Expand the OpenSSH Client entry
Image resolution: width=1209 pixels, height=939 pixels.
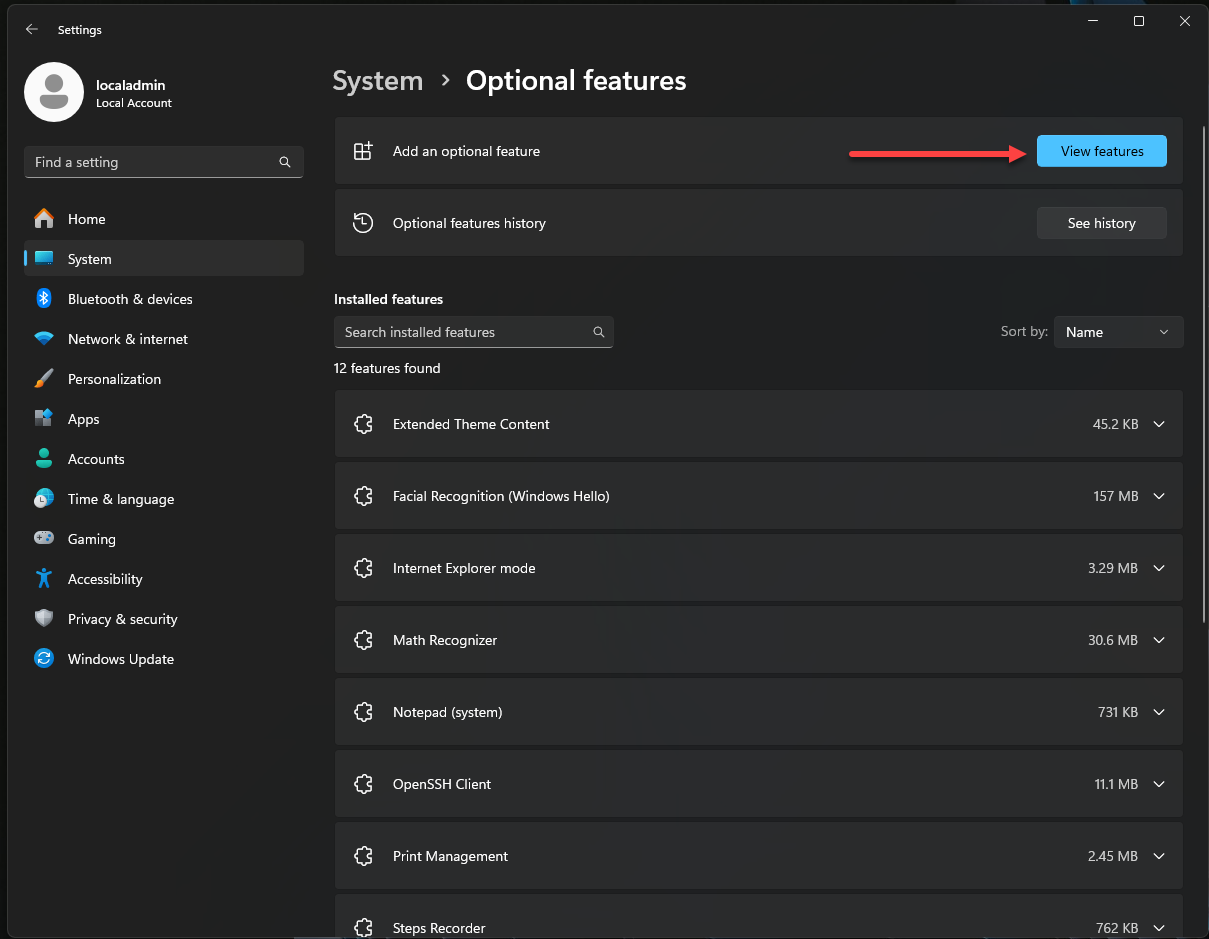click(x=1159, y=784)
